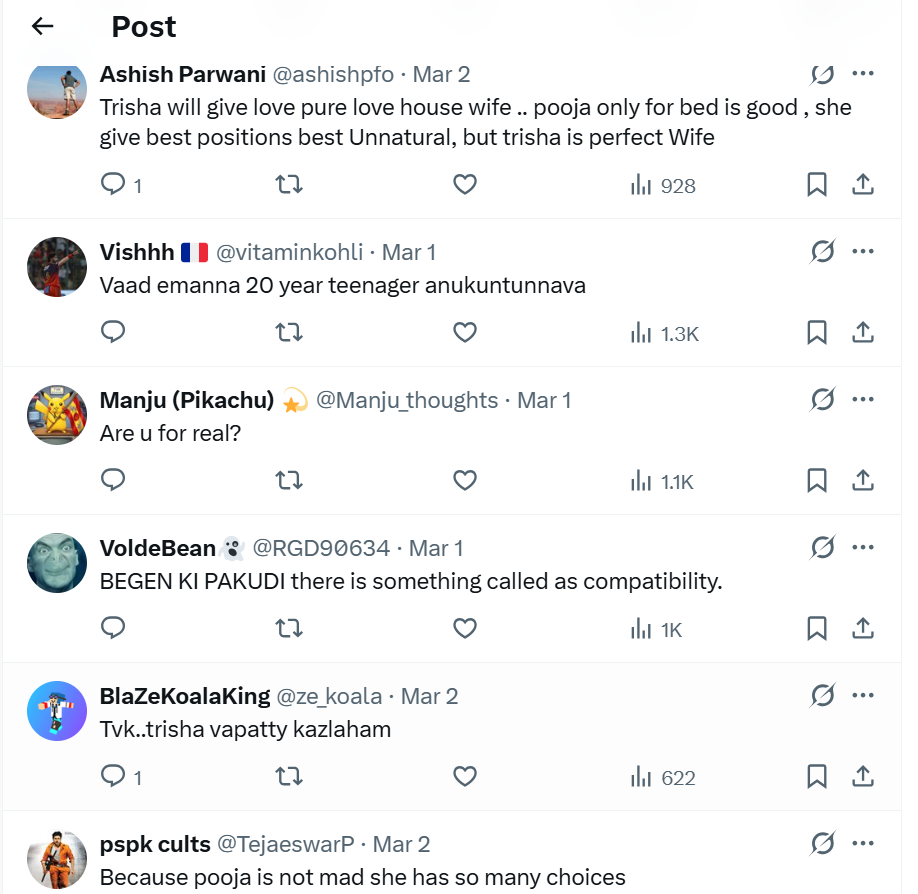The height and width of the screenshot is (894, 918).
Task: Bookmark VoldeBean's reply
Action: click(817, 629)
